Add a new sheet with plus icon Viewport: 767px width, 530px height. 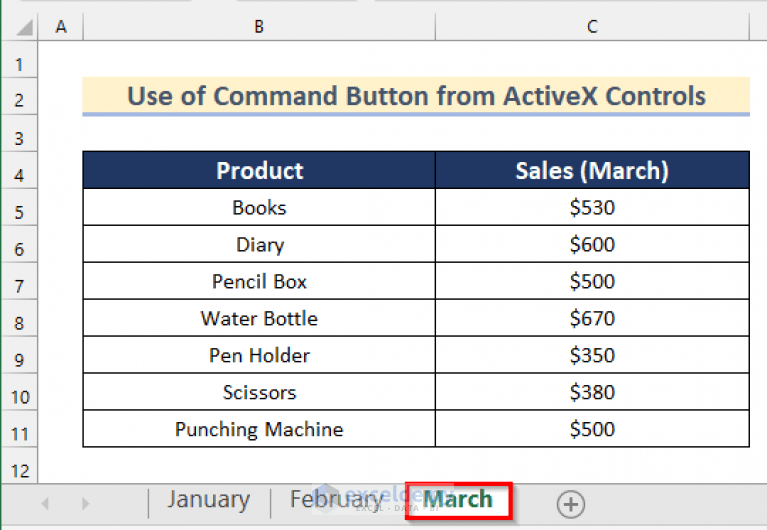(x=570, y=504)
